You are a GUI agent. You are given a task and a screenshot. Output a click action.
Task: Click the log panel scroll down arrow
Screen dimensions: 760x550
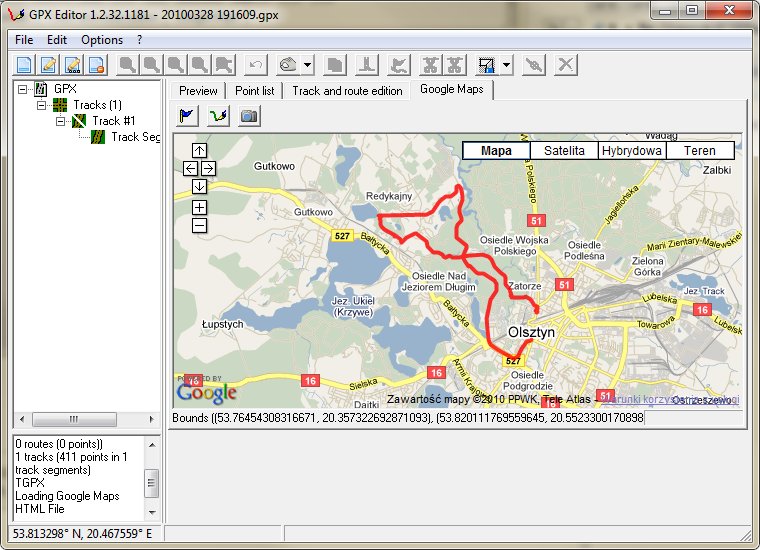point(152,512)
